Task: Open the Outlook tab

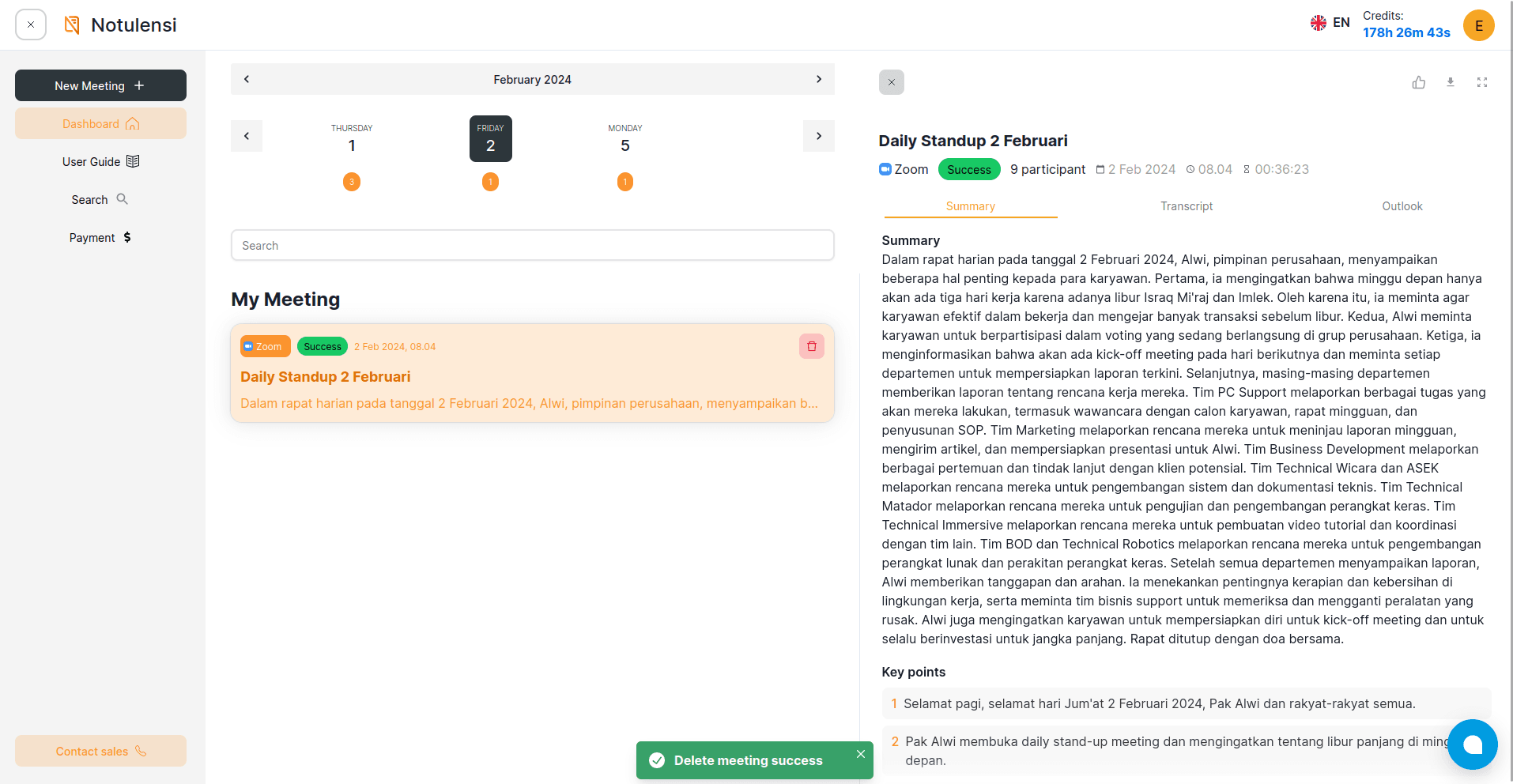Action: coord(1402,206)
